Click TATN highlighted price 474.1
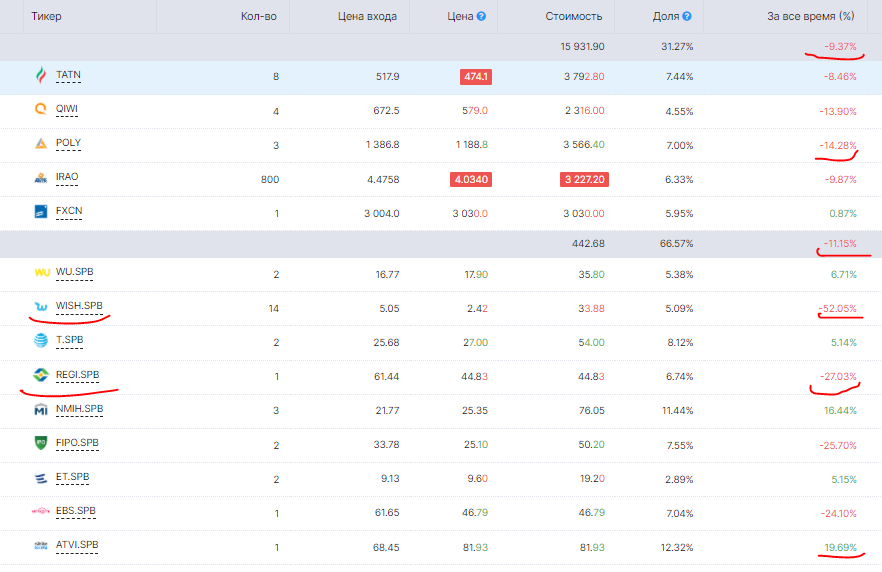This screenshot has height=572, width=882. [476, 76]
